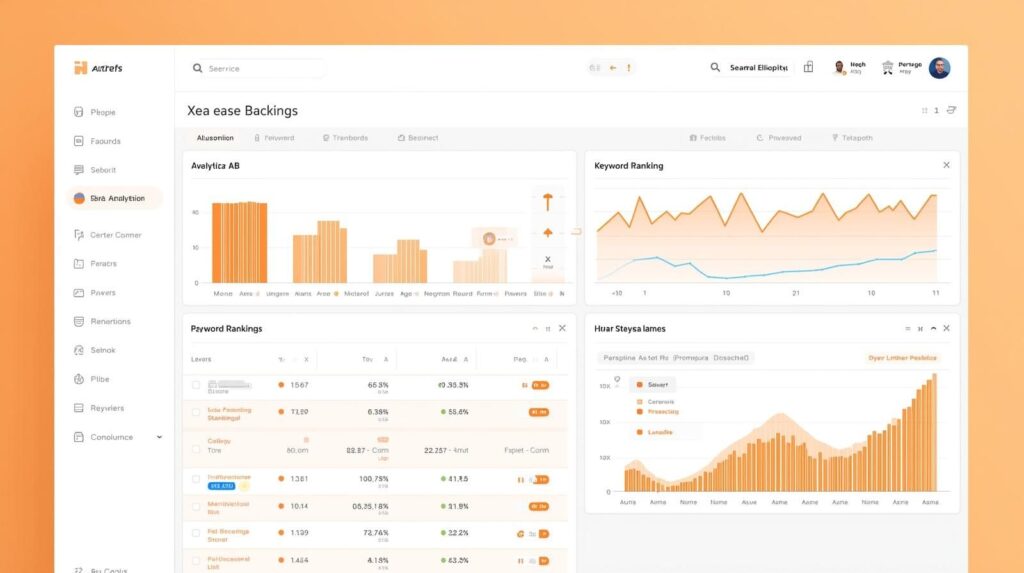Select the Alusonion tab
Screen dimensions: 1024x573
(215, 138)
